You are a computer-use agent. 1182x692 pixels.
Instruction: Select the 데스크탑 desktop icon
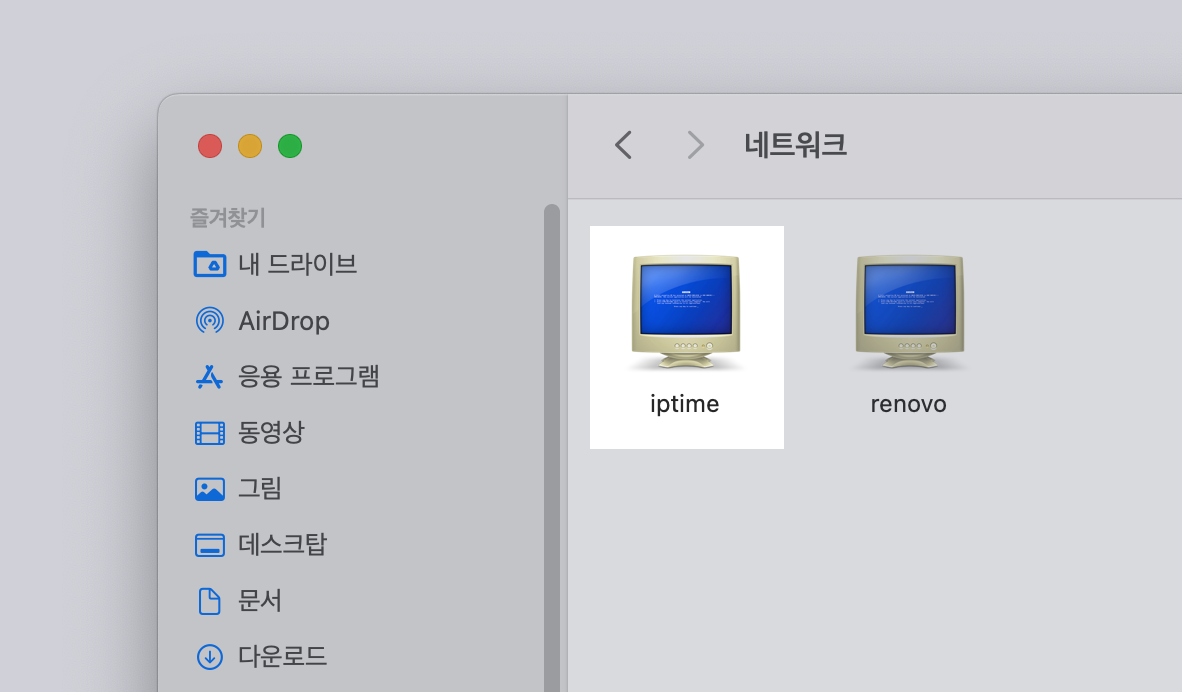(x=210, y=545)
